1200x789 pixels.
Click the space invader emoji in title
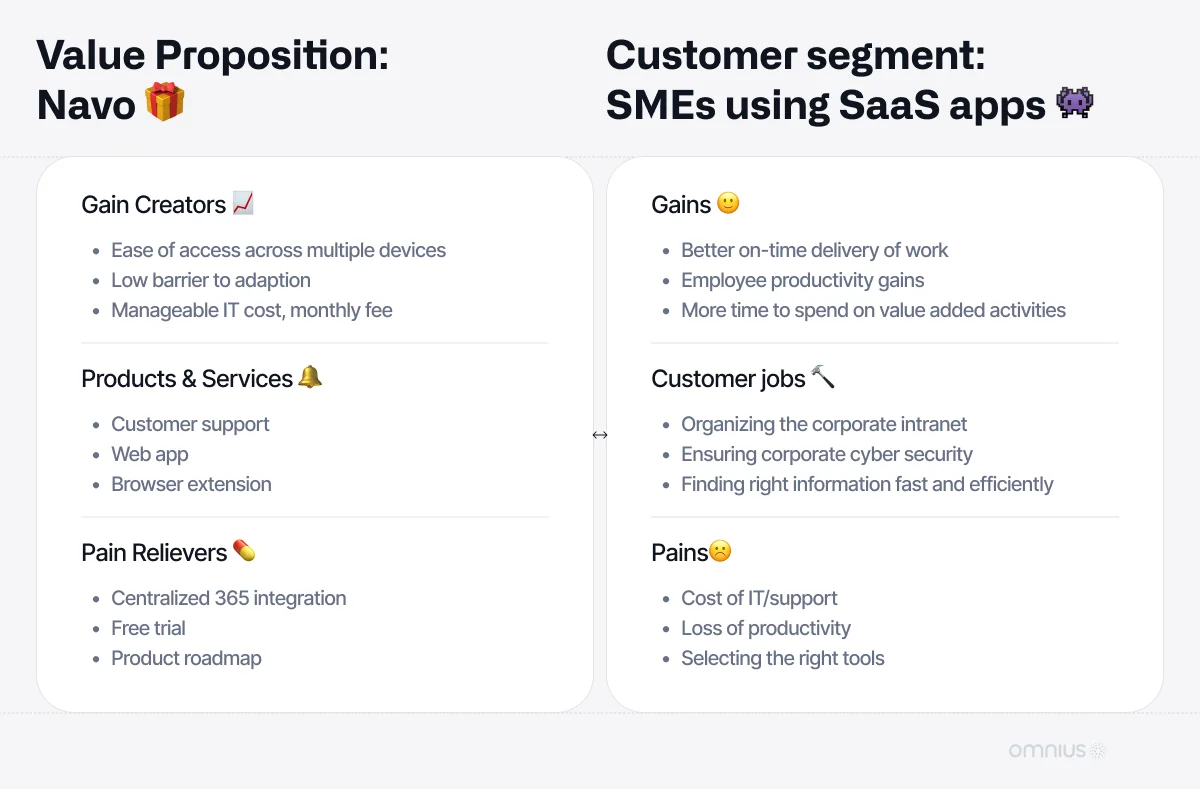[x=1075, y=103]
